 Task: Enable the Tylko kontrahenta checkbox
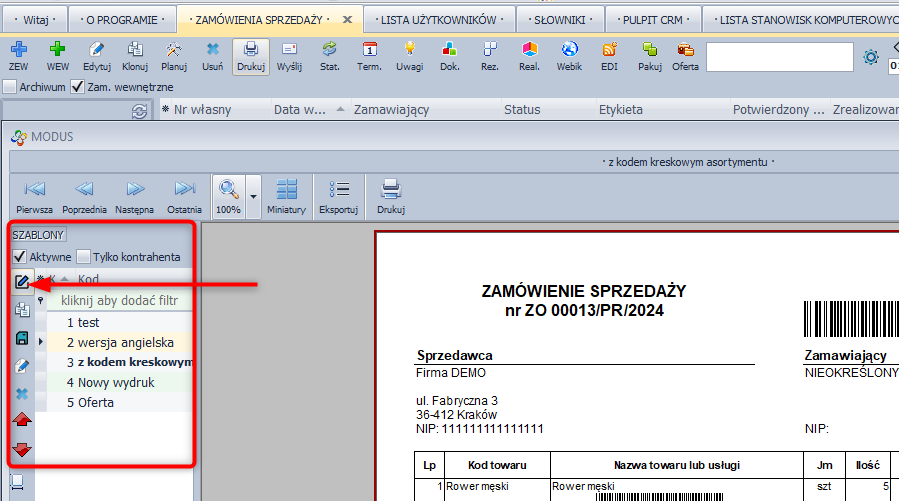coord(83,256)
